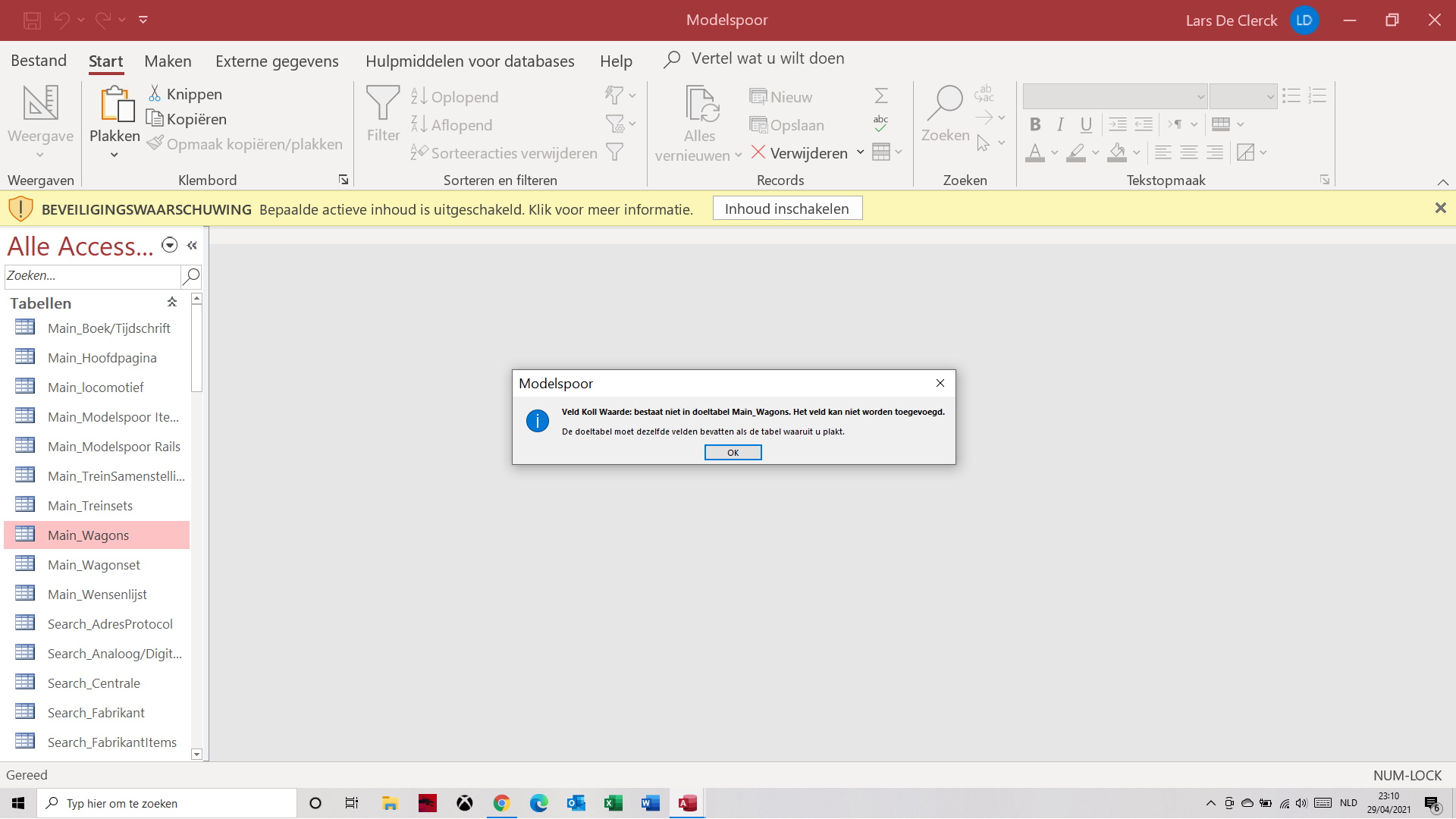Click the background fill color bucket

pyautogui.click(x=1117, y=153)
